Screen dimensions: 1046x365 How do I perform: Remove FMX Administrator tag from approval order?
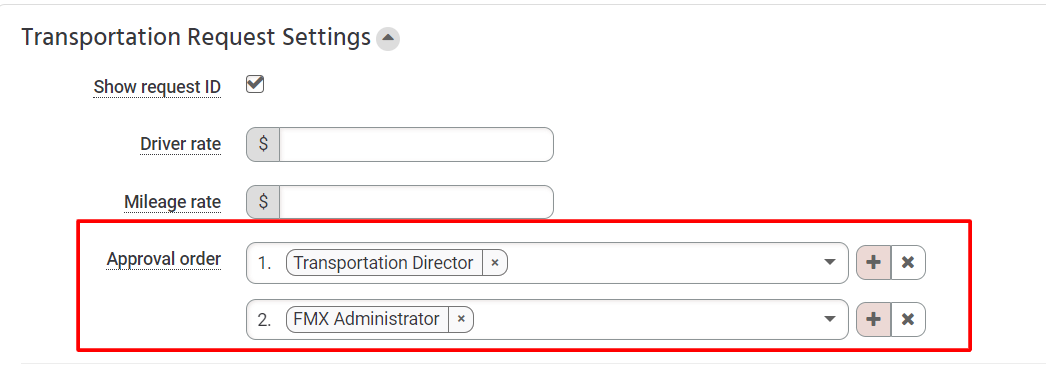461,320
